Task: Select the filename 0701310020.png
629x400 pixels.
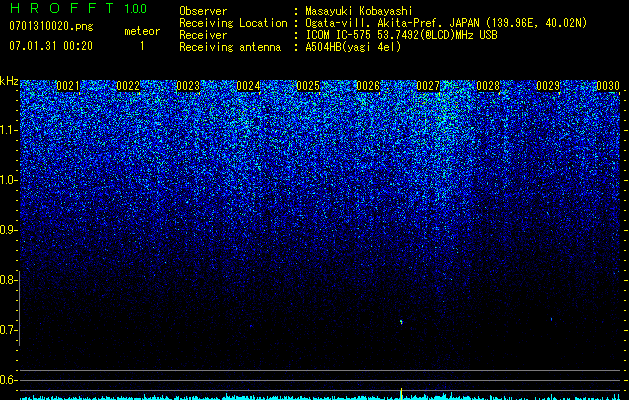Action: (x=51, y=26)
